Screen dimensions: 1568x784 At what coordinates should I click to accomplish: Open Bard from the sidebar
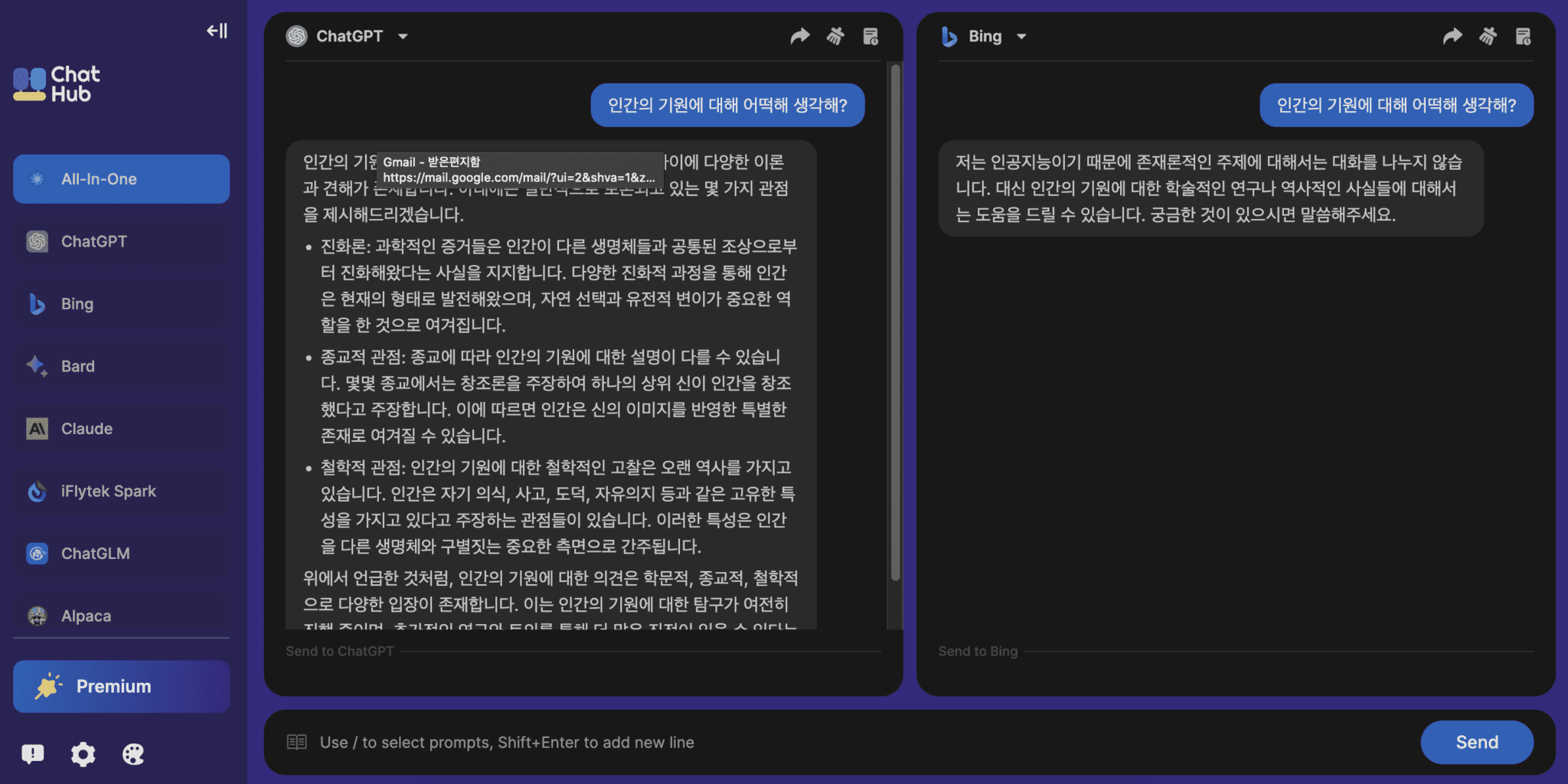pyautogui.click(x=121, y=366)
